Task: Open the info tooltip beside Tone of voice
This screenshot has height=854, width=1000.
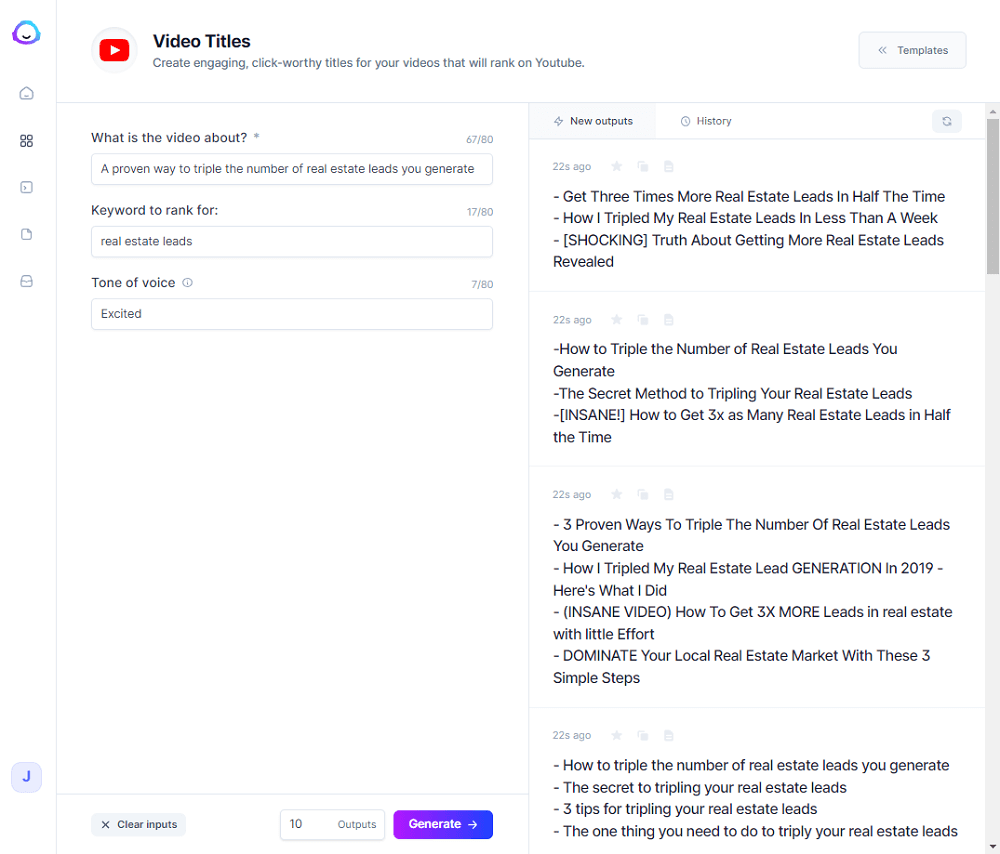Action: [x=186, y=283]
